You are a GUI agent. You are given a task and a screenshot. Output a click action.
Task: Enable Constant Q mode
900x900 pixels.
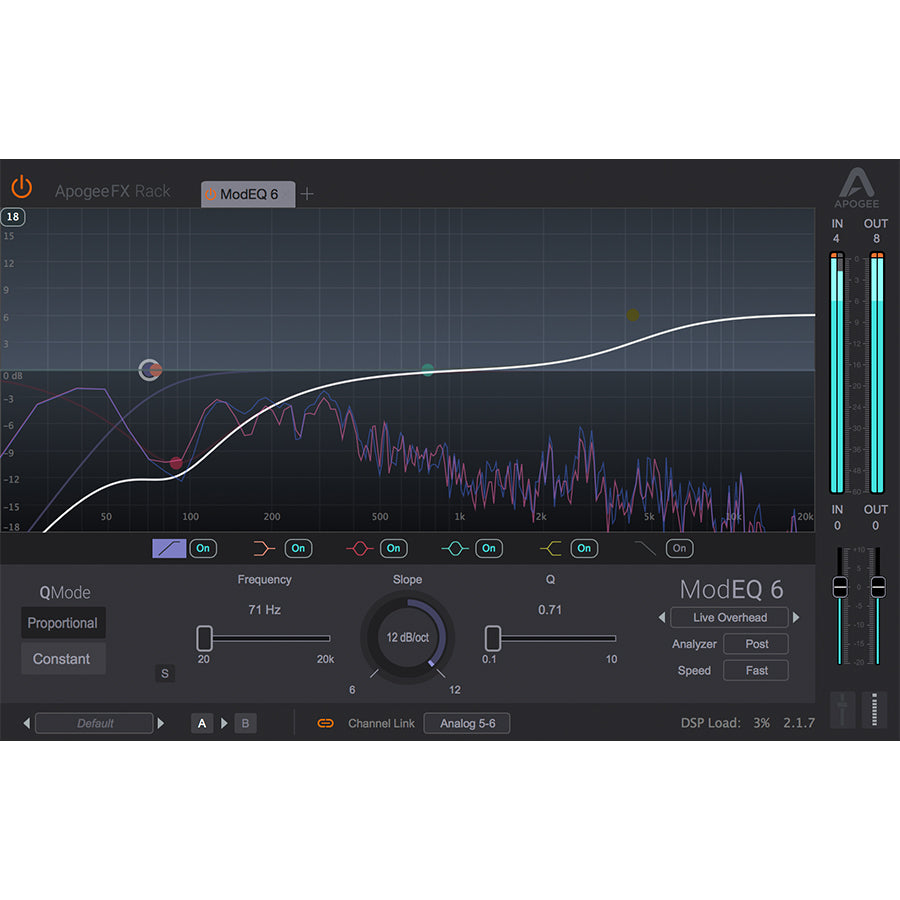(62, 659)
